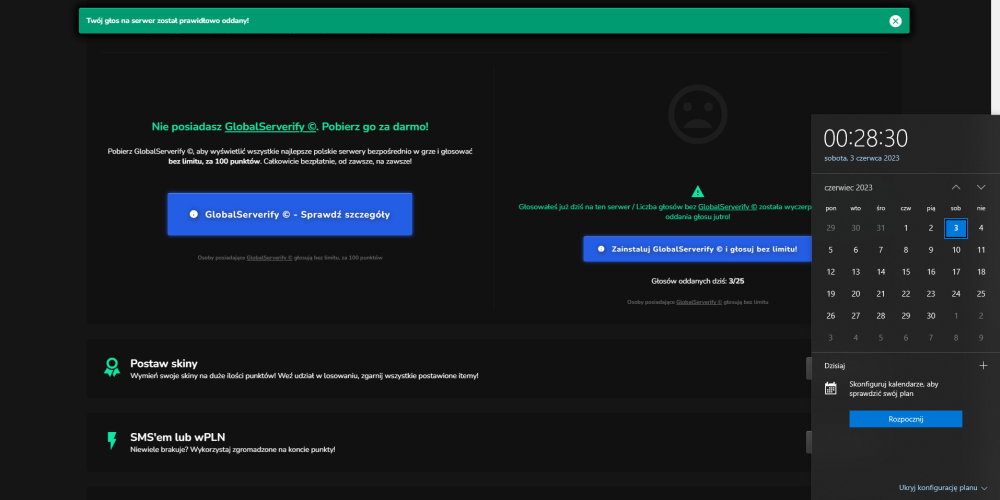The height and width of the screenshot is (500, 1000).
Task: Select June 10 in the calendar
Action: 956,249
